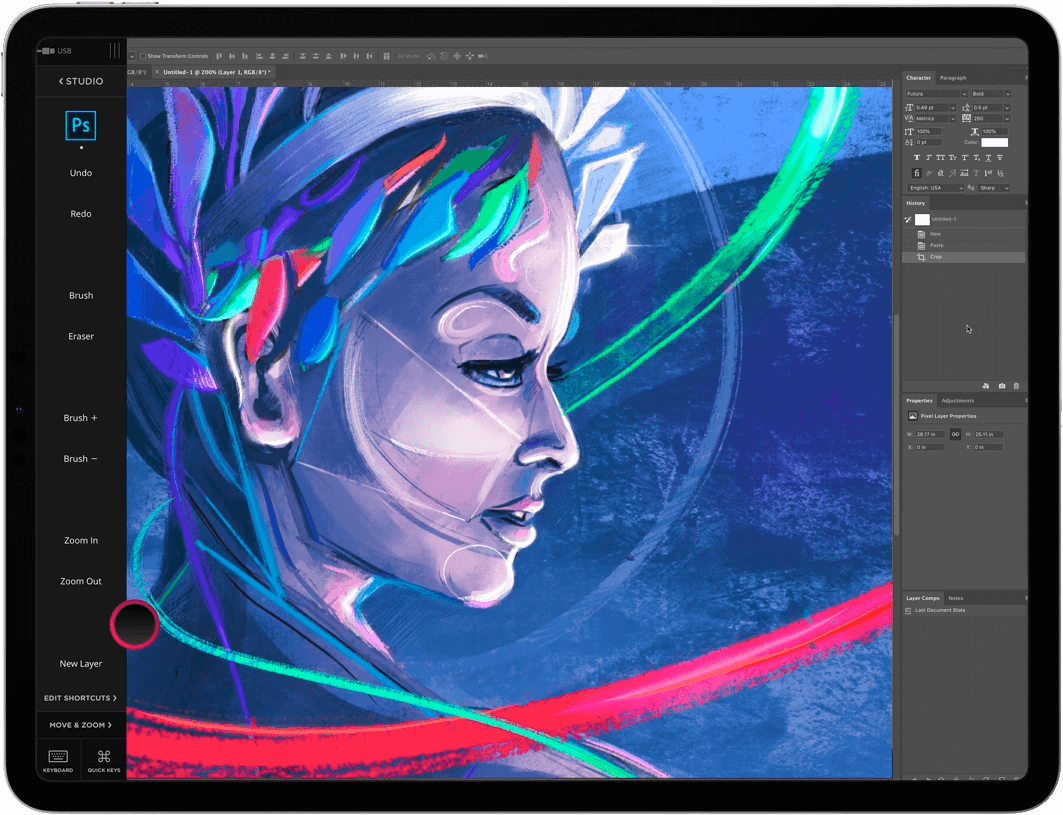Tap the Undo shortcut

coord(81,173)
